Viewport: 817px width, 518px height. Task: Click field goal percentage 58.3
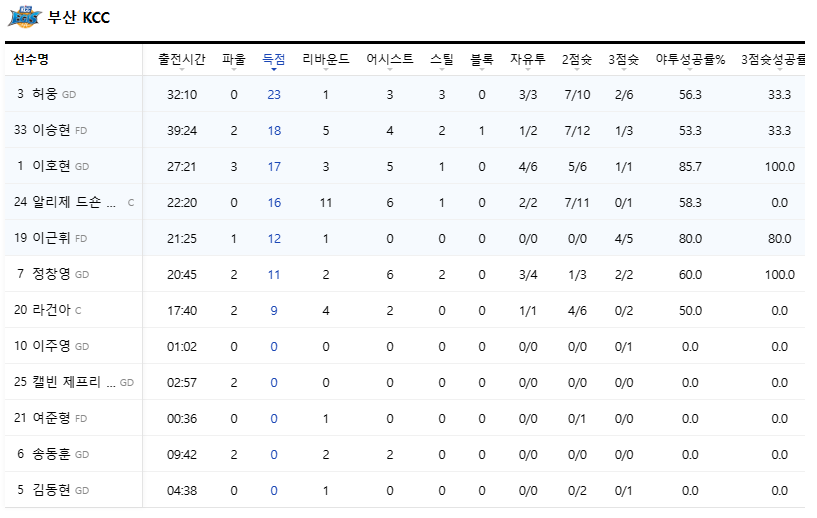coord(690,203)
